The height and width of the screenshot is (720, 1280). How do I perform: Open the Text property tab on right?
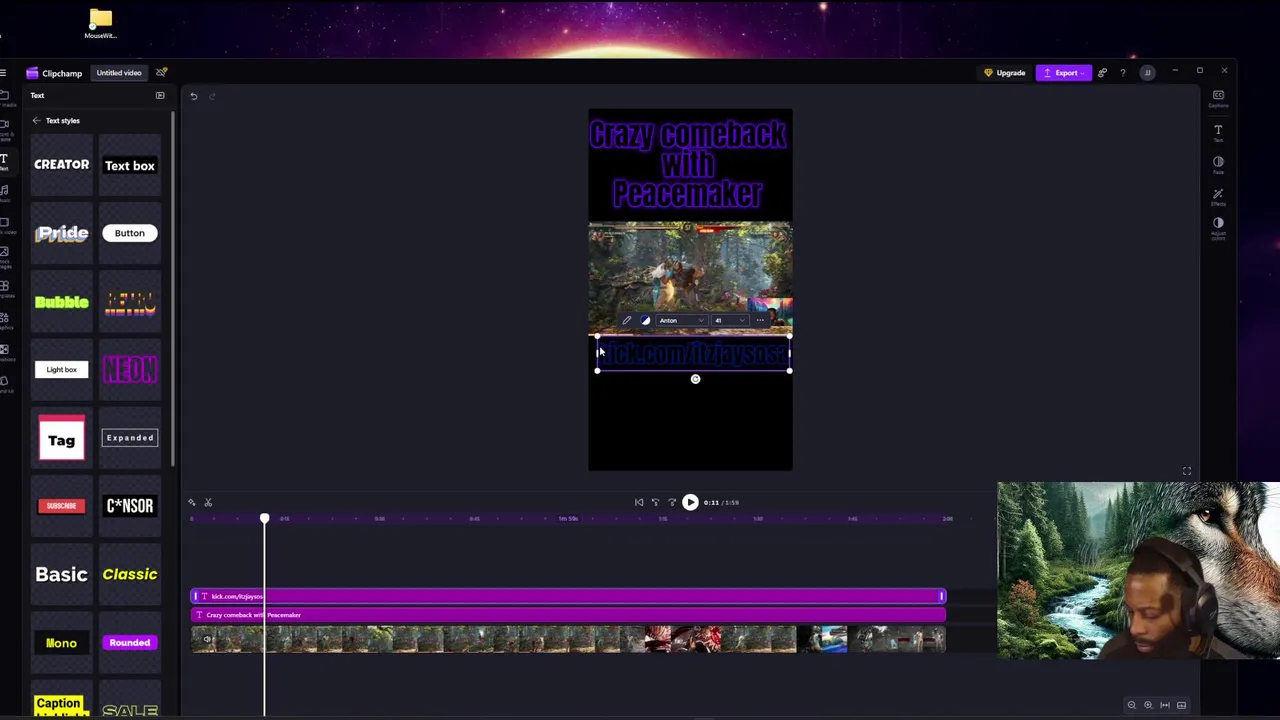(x=1218, y=133)
